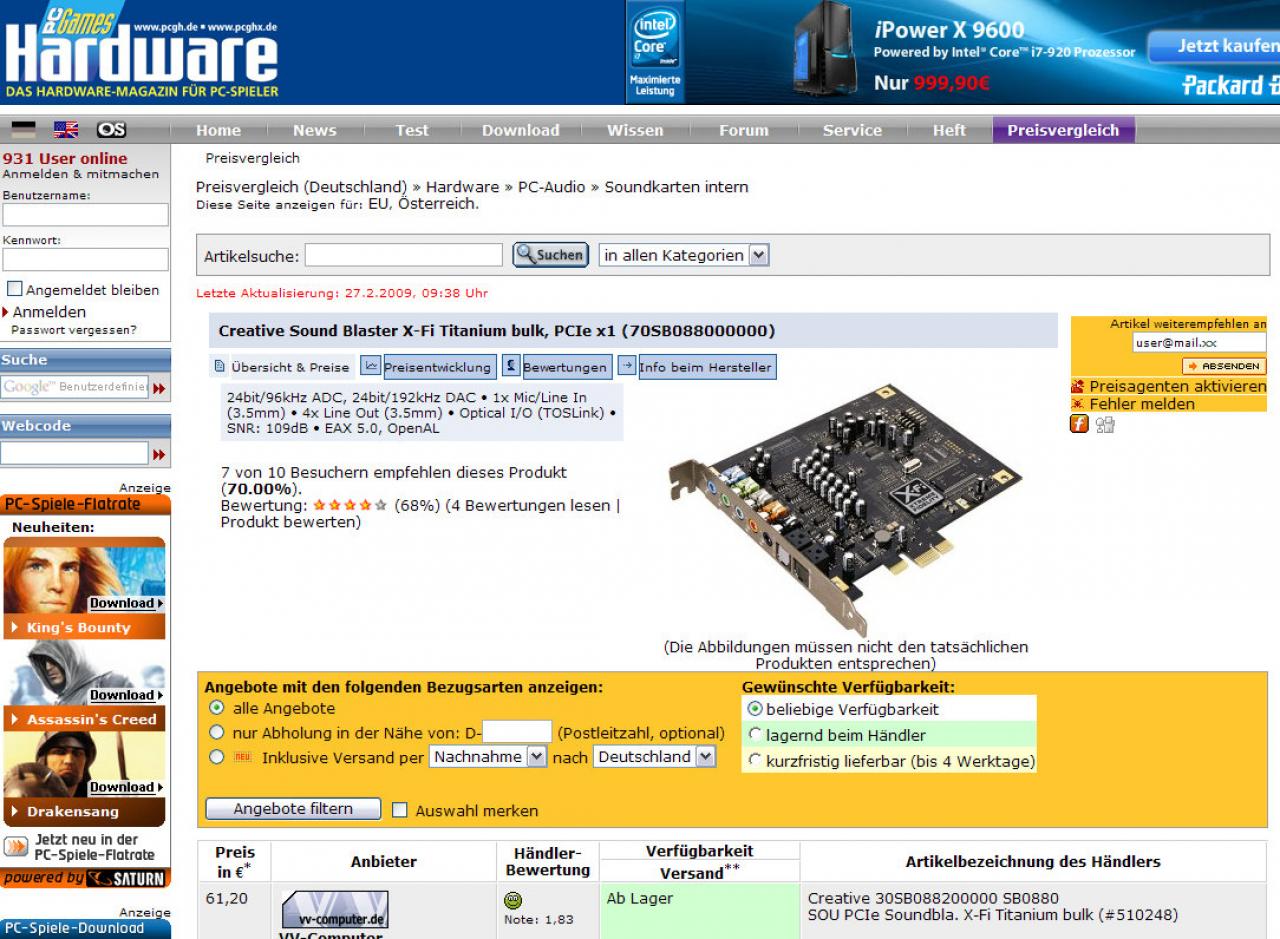1280x939 pixels.
Task: Click the Anmelden login link
Action: [49, 312]
